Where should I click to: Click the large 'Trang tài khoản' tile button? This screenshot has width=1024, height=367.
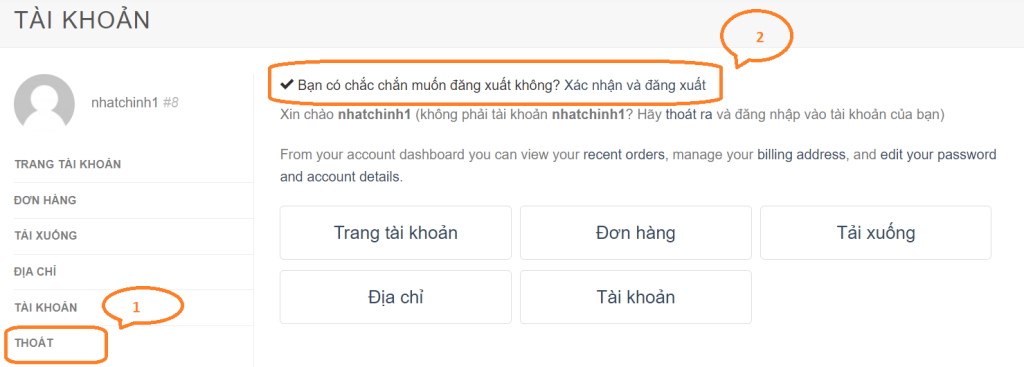396,232
